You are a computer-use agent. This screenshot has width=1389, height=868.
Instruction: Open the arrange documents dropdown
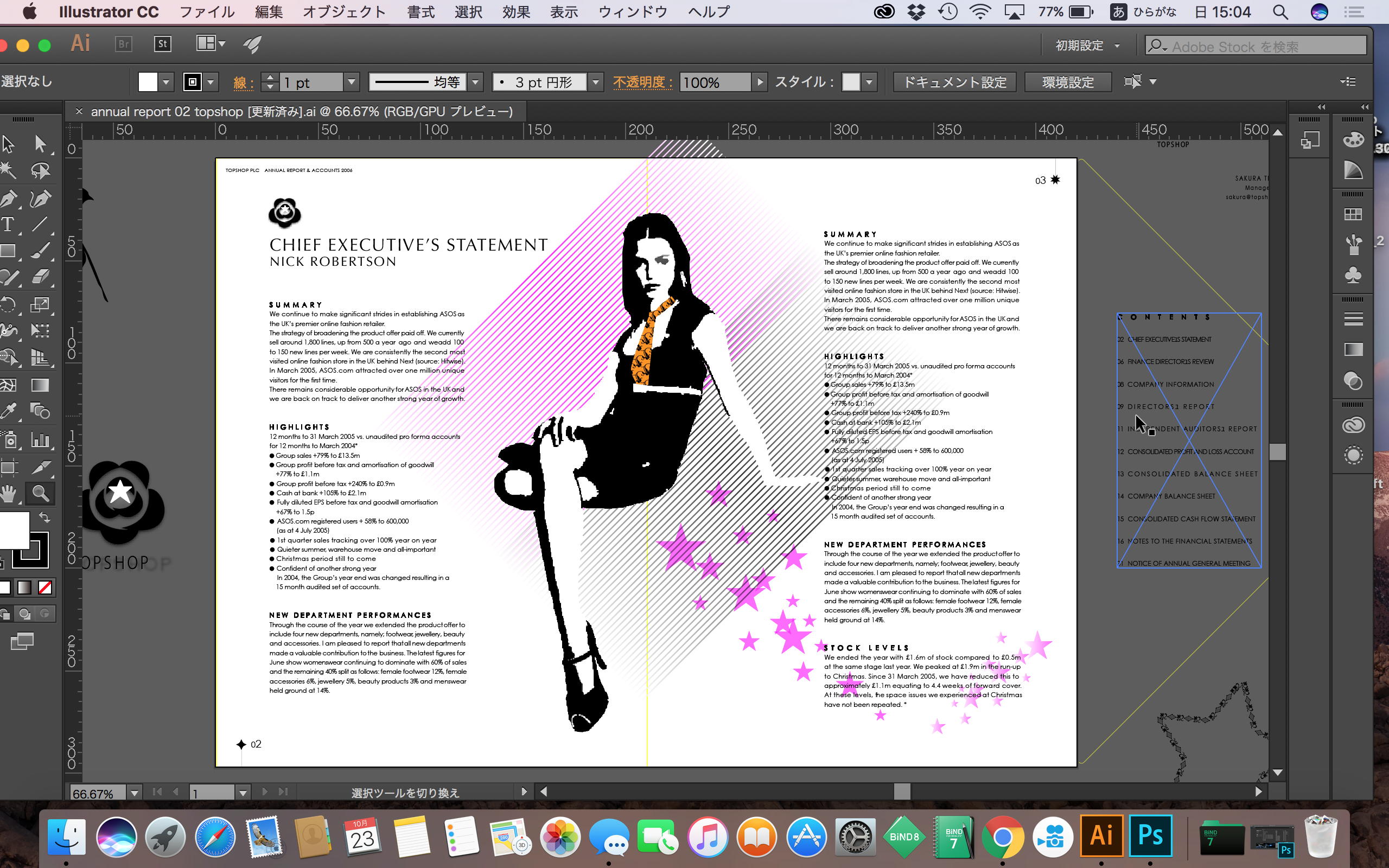[211, 43]
